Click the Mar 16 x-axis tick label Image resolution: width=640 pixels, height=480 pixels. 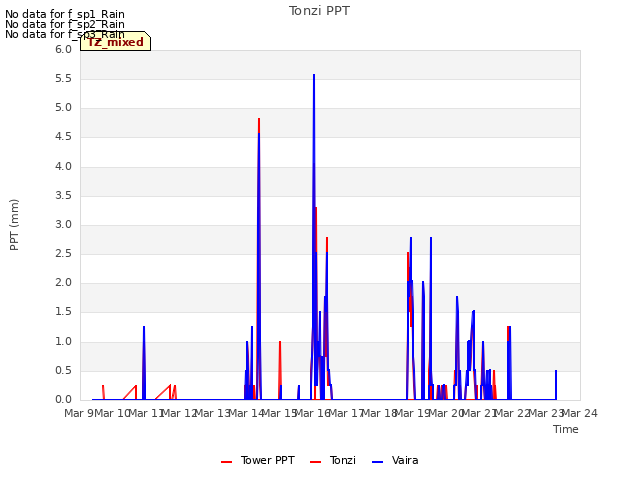(313, 413)
